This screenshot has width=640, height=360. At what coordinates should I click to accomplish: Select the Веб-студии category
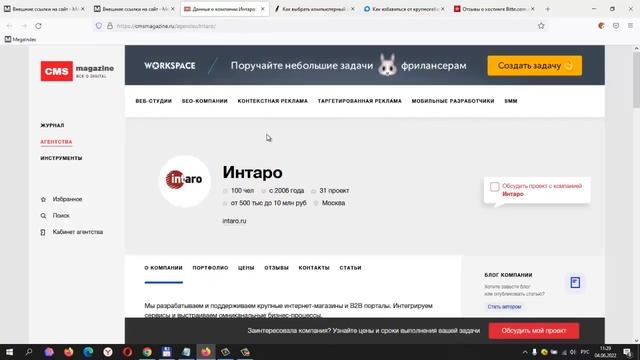[x=153, y=101]
